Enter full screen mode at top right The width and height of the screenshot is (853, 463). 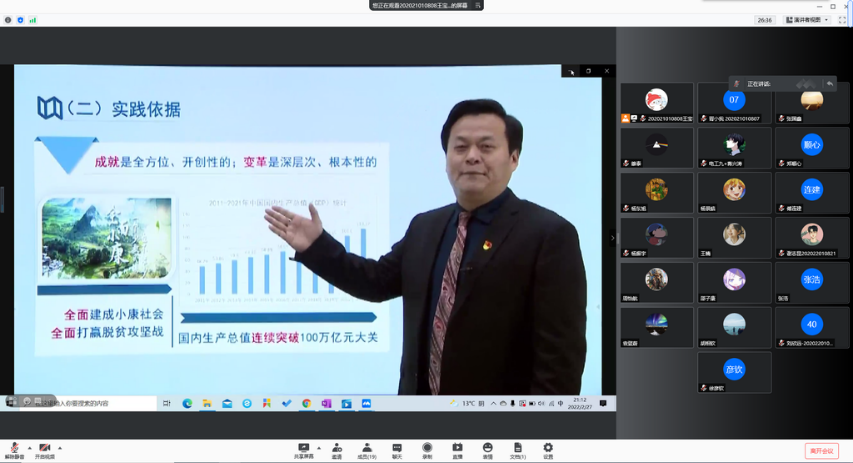(842, 20)
